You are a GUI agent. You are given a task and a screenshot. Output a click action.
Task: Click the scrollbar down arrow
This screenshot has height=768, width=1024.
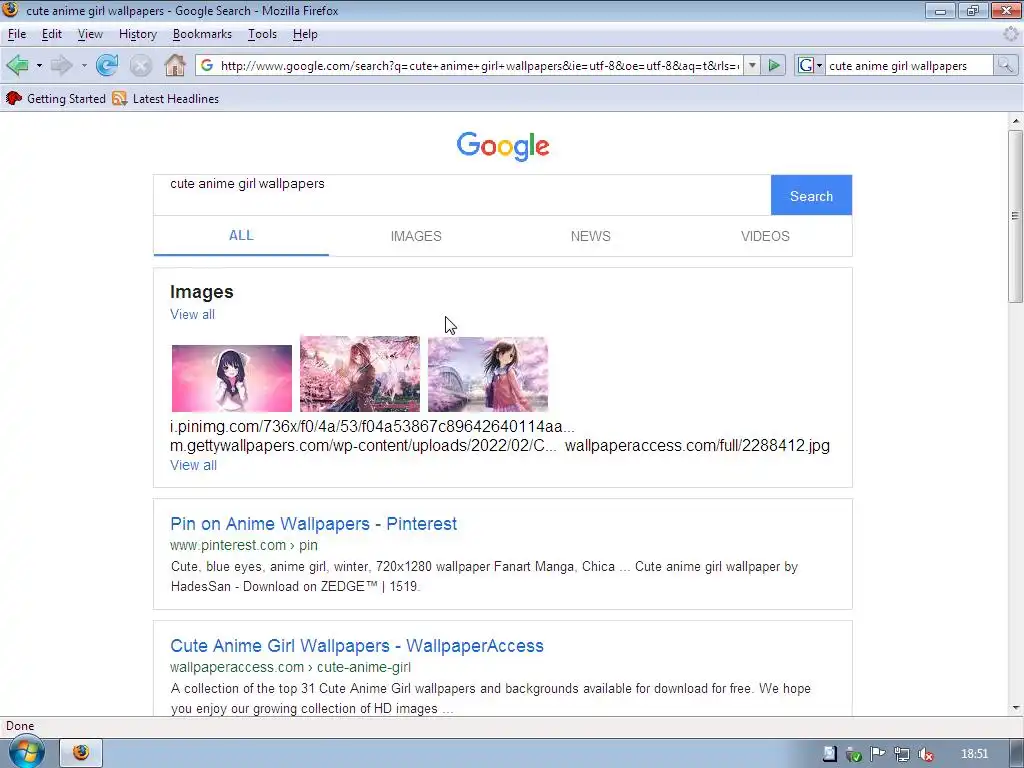pos(1015,708)
